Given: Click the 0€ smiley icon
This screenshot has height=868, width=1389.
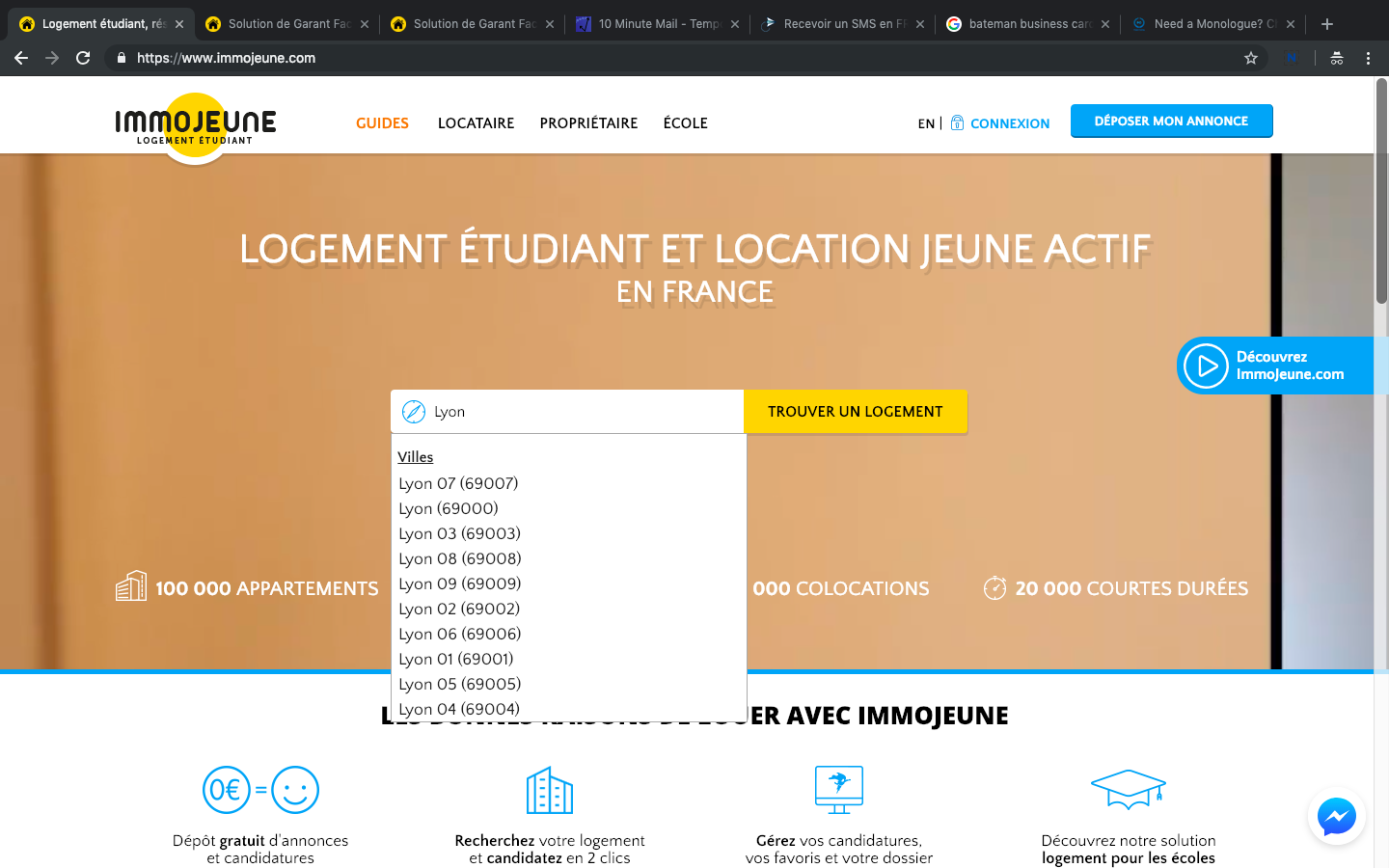Looking at the screenshot, I should coord(260,790).
